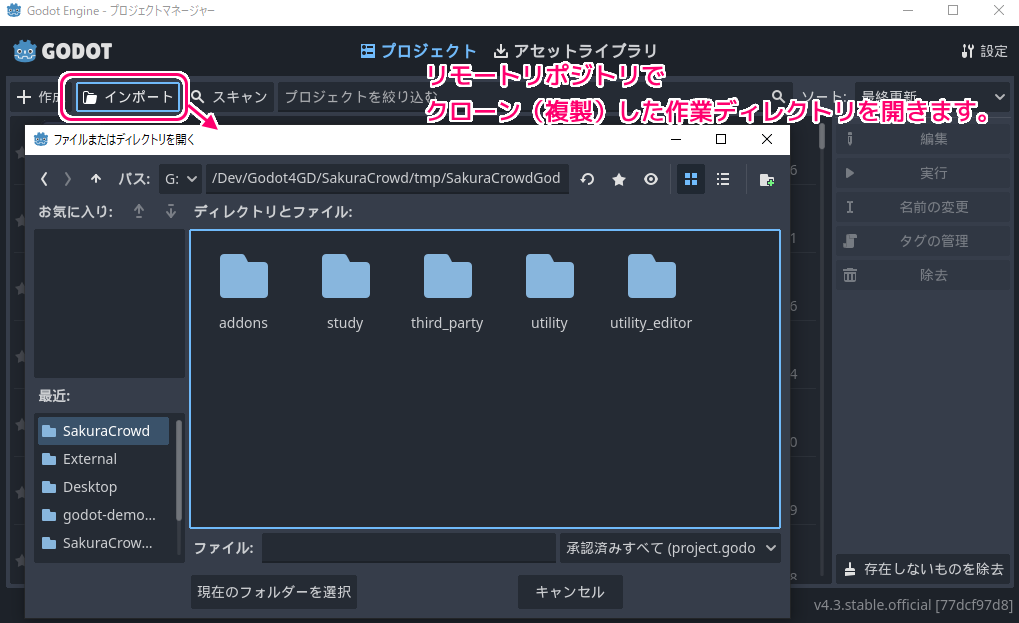The width and height of the screenshot is (1019, 623).
Task: Click the キャンセル button
Action: (569, 592)
